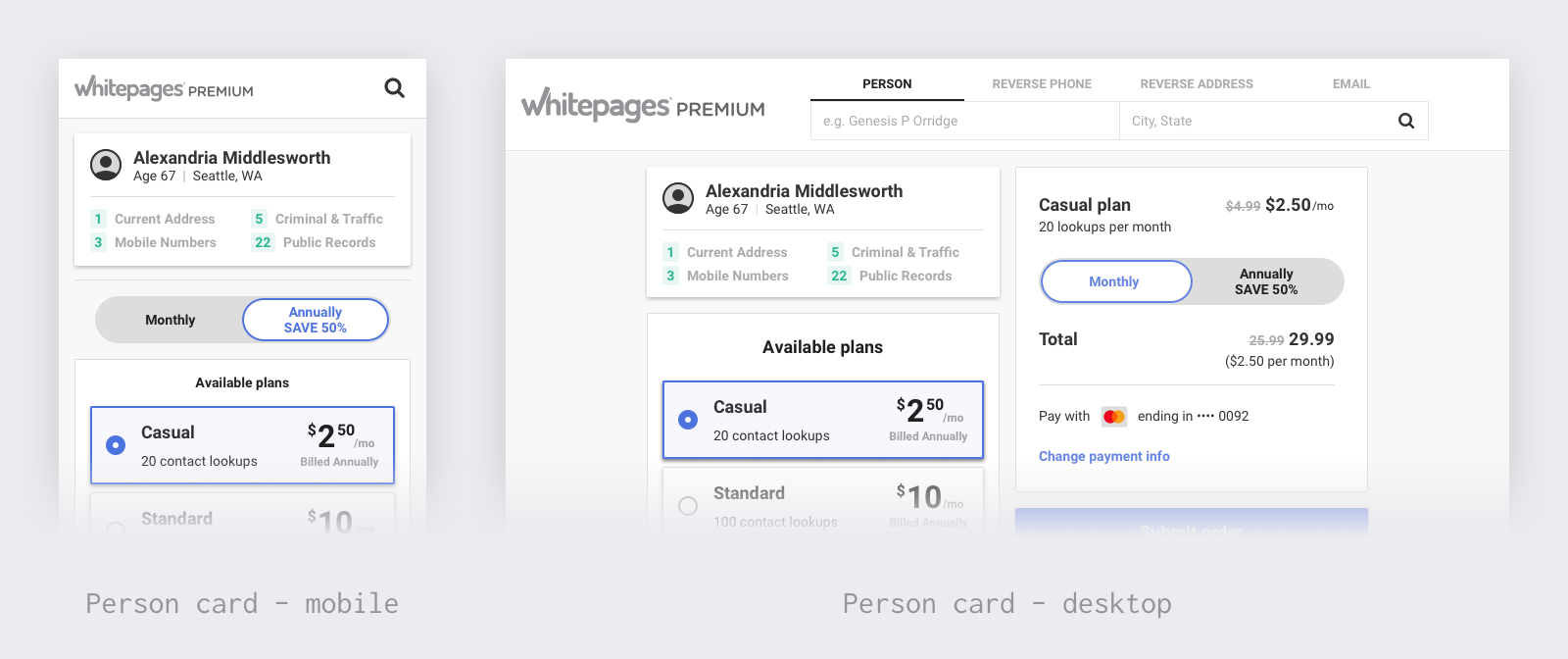This screenshot has height=659, width=1568.
Task: Select Monthly billing in the desktop plan panel
Action: pyautogui.click(x=1114, y=281)
